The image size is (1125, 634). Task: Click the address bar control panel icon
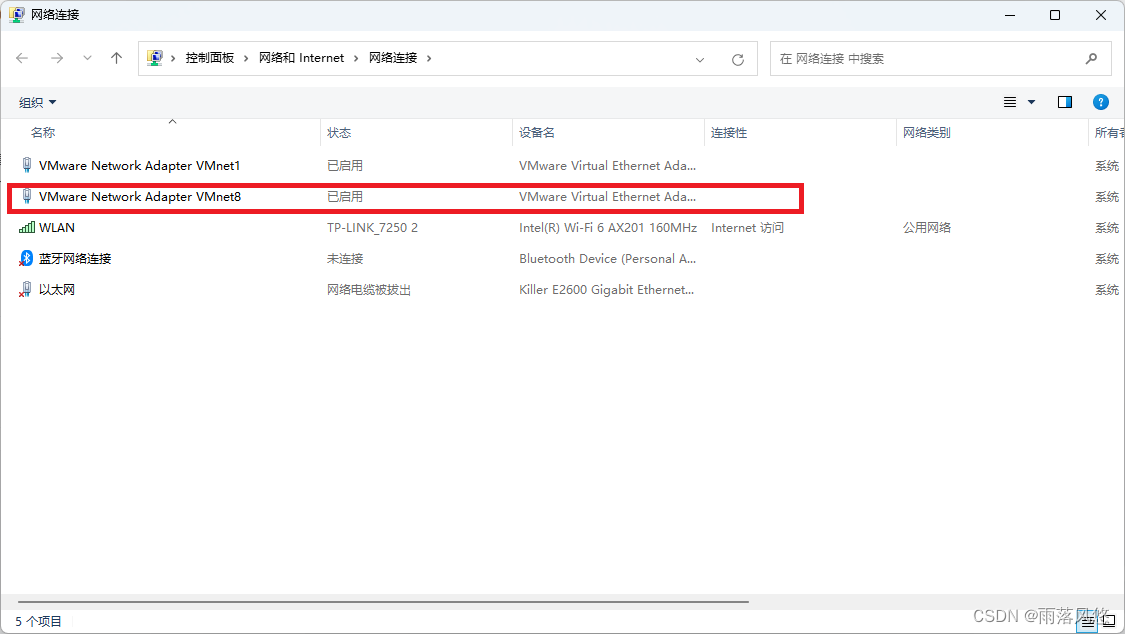click(x=155, y=57)
